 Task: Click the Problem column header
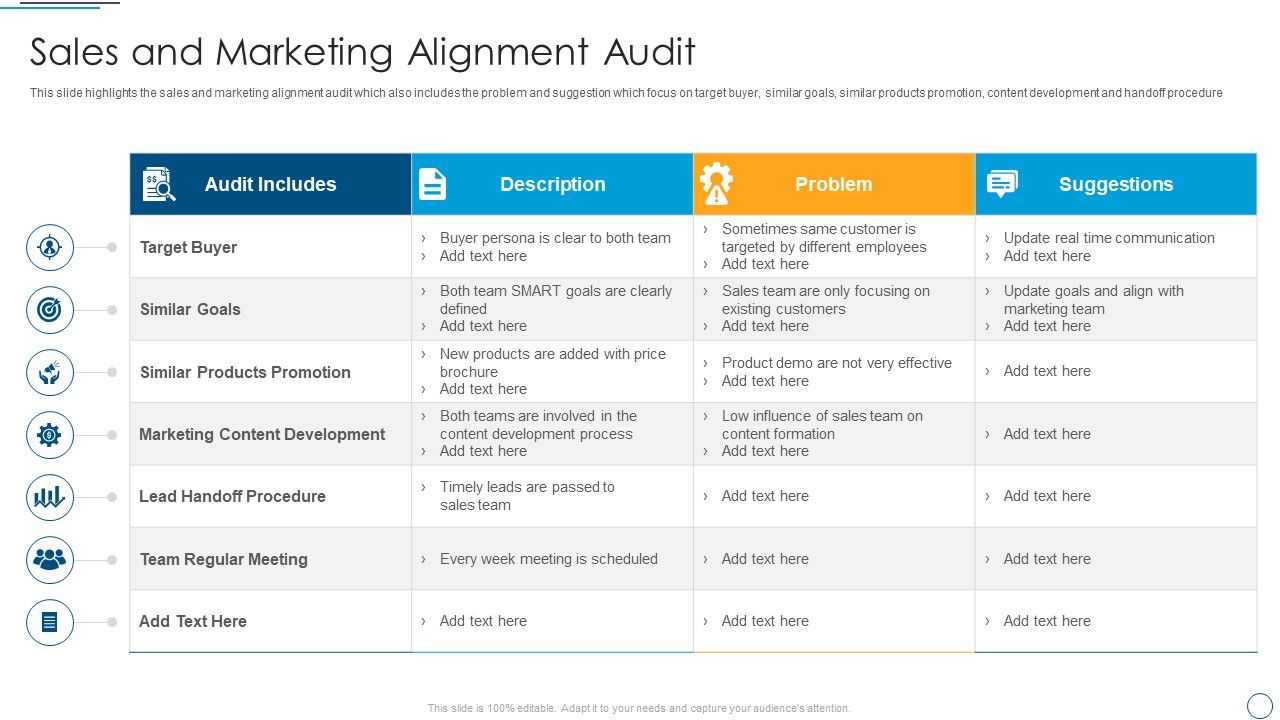point(834,184)
